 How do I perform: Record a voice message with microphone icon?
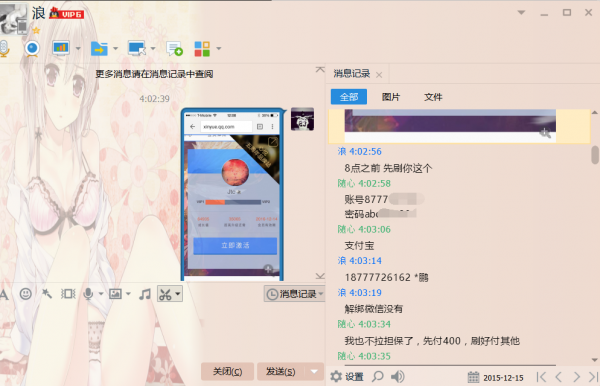coord(88,294)
